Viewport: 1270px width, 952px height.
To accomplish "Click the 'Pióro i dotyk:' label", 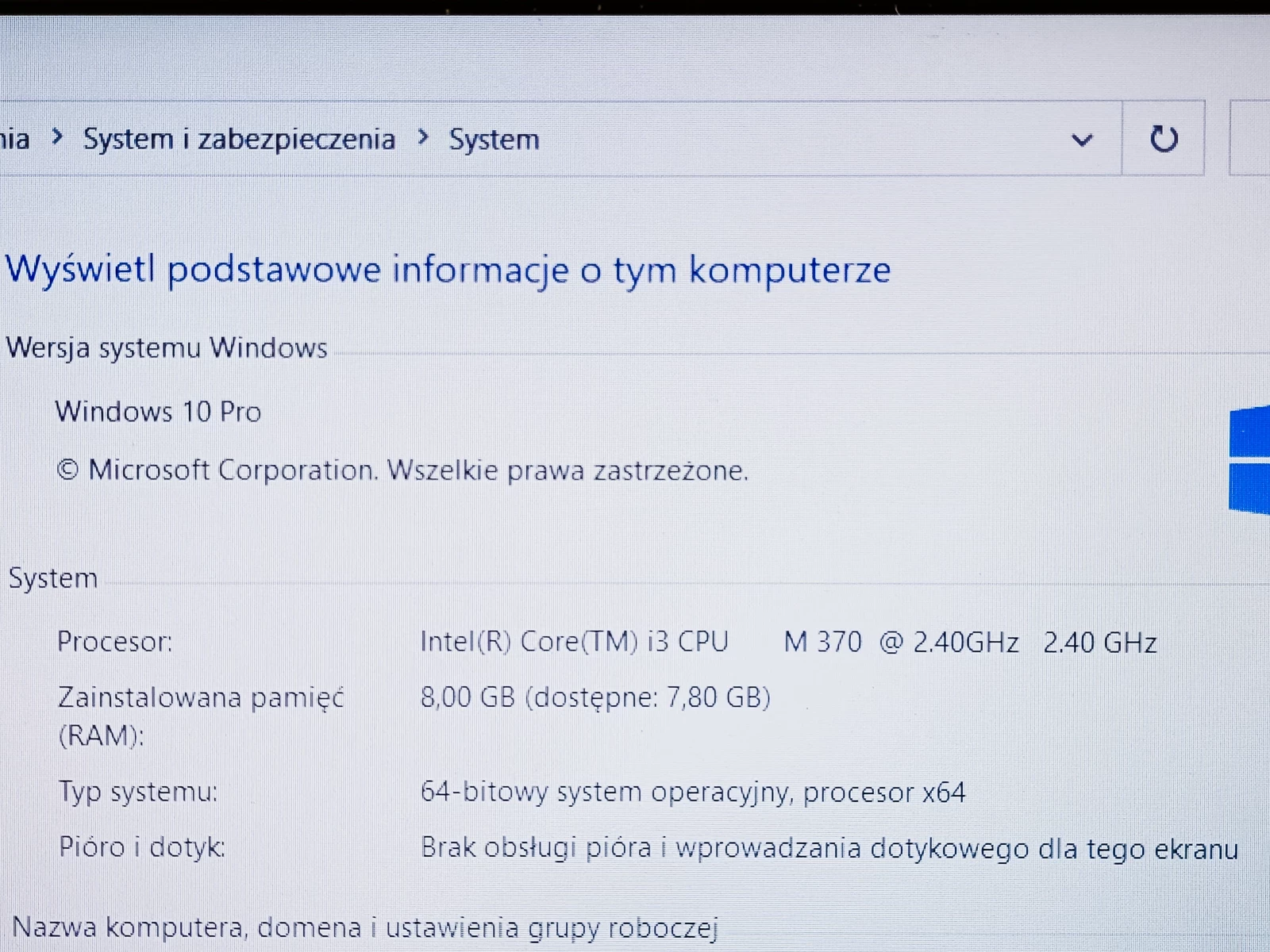I will point(142,847).
